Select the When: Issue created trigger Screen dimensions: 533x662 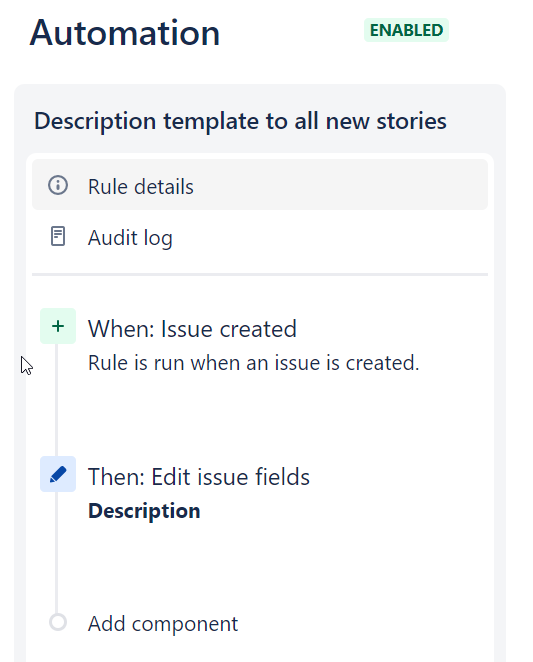(192, 329)
